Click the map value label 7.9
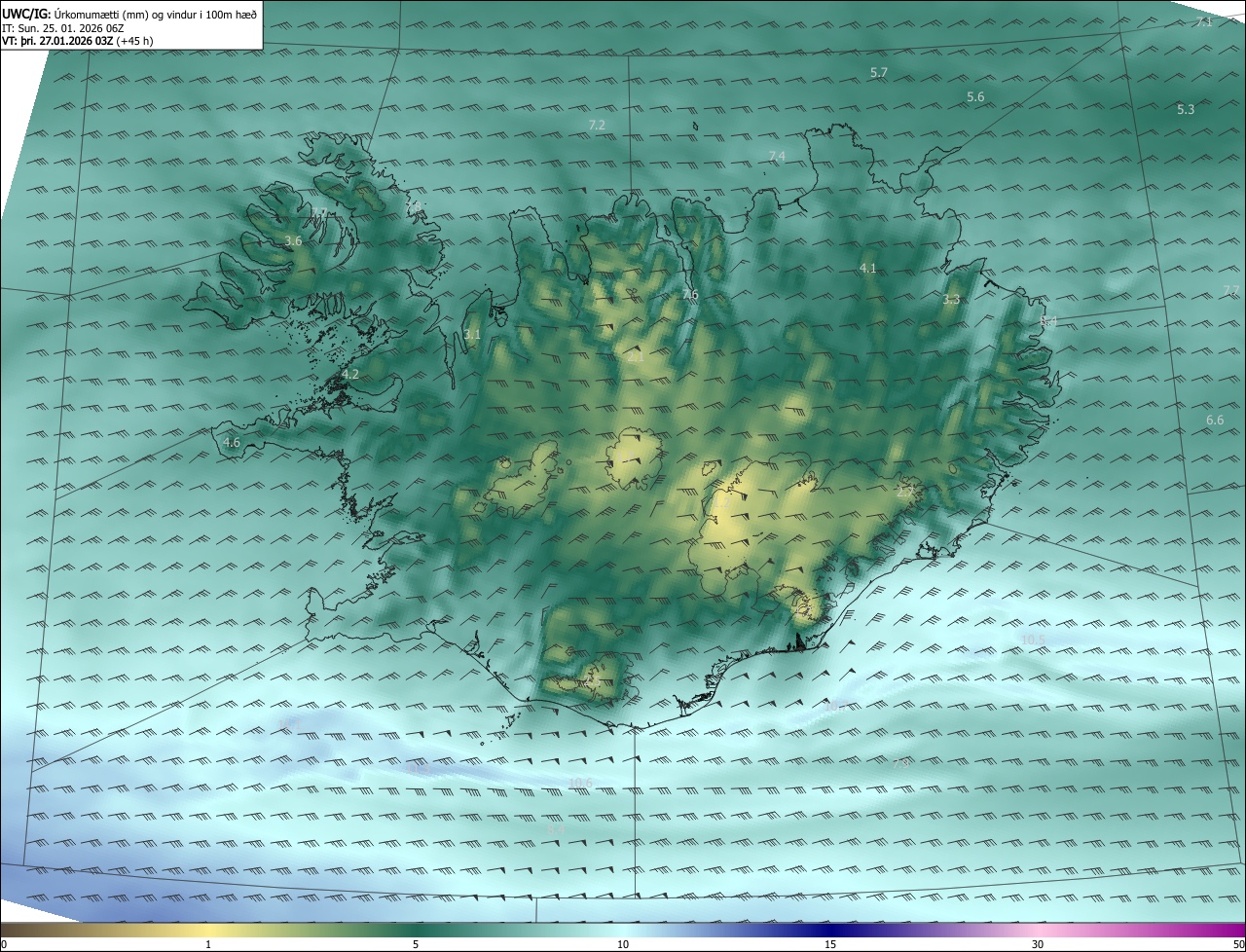The height and width of the screenshot is (952, 1246). click(900, 764)
